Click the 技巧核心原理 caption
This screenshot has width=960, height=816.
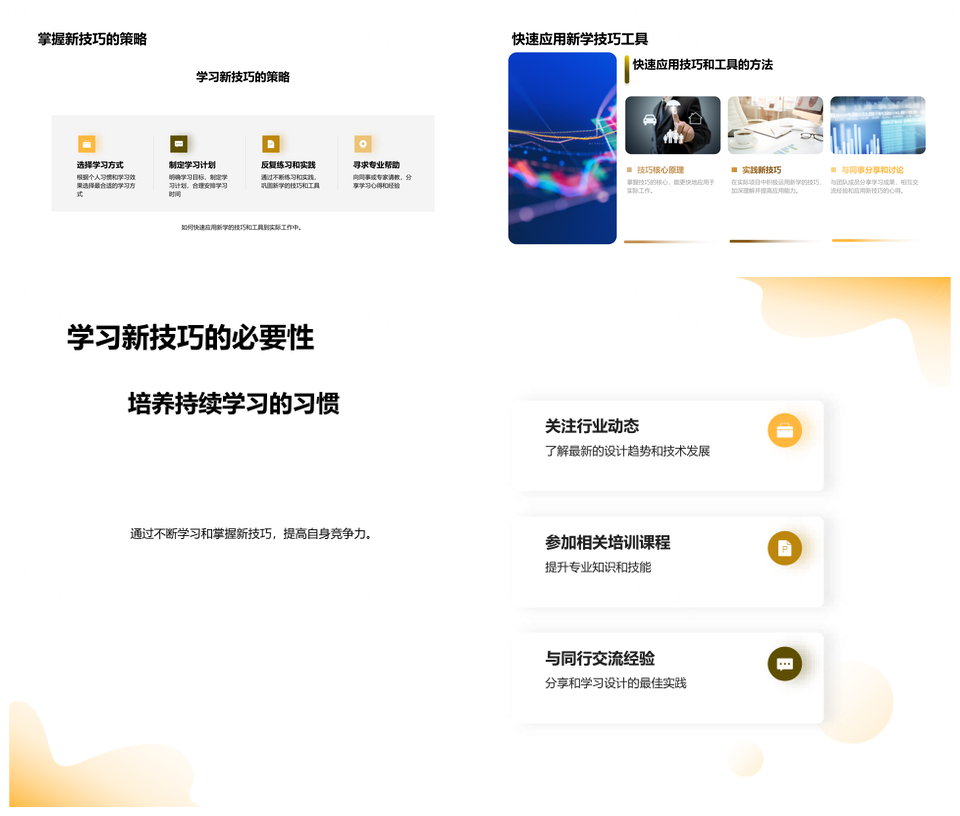pos(660,170)
